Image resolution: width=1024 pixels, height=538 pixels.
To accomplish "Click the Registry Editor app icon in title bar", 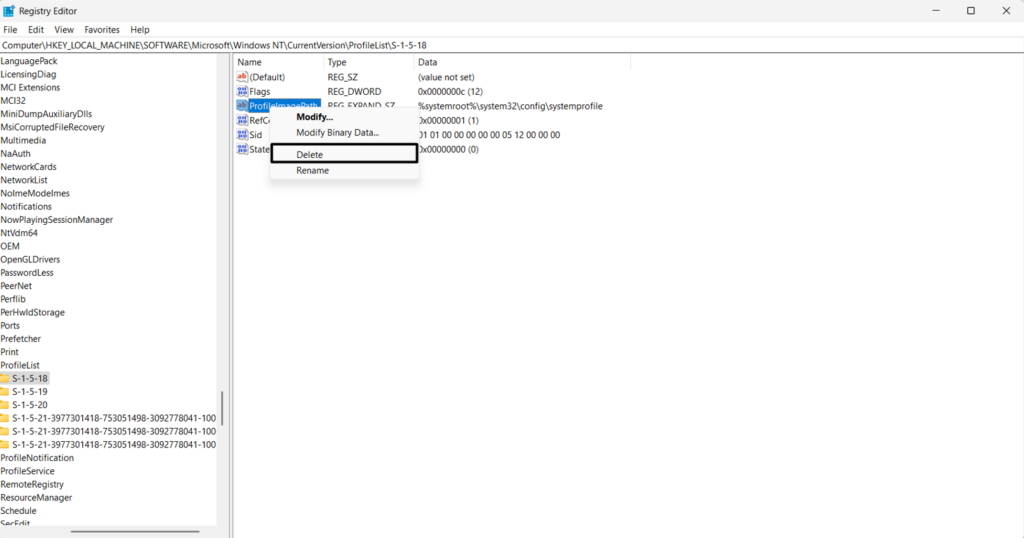I will click(x=8, y=11).
